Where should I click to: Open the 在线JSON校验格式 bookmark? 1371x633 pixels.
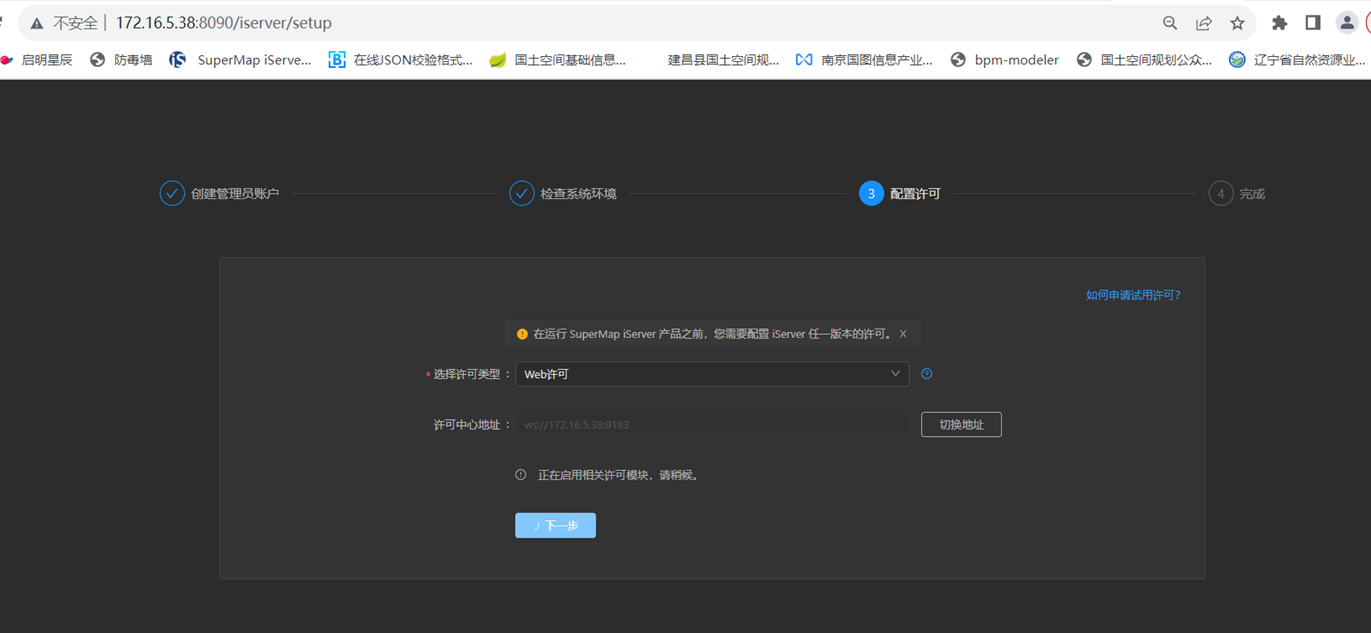point(401,60)
